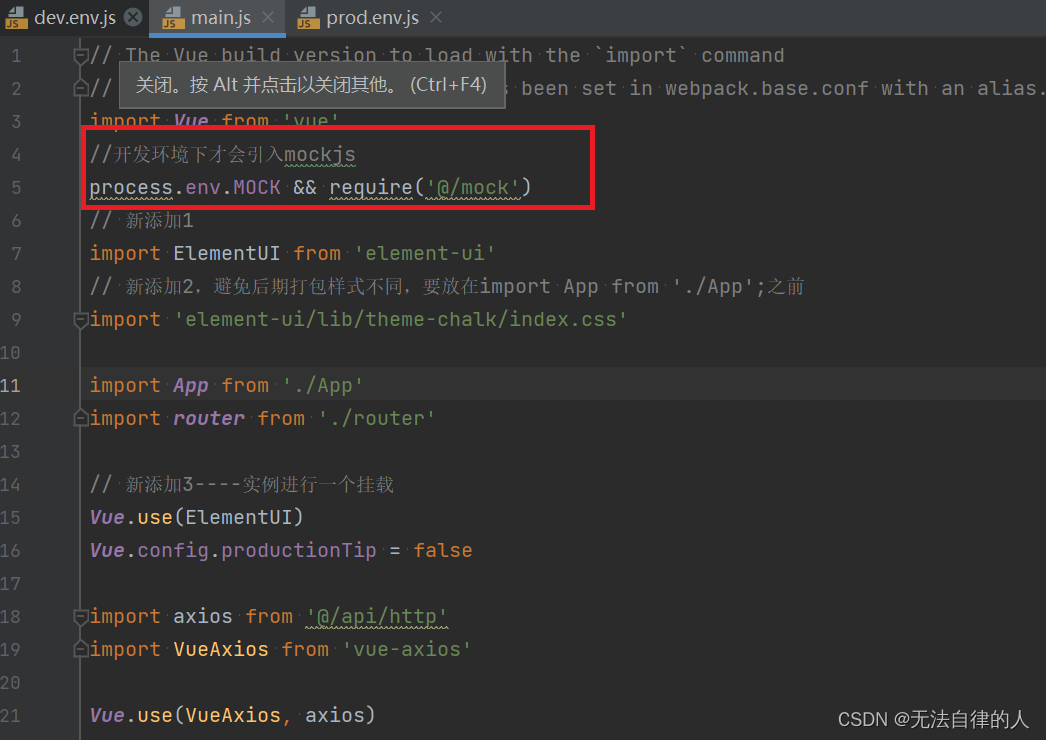Screen dimensions: 1046x740
Task: Follow the '@/api/http' import path link
Action: (x=376, y=616)
